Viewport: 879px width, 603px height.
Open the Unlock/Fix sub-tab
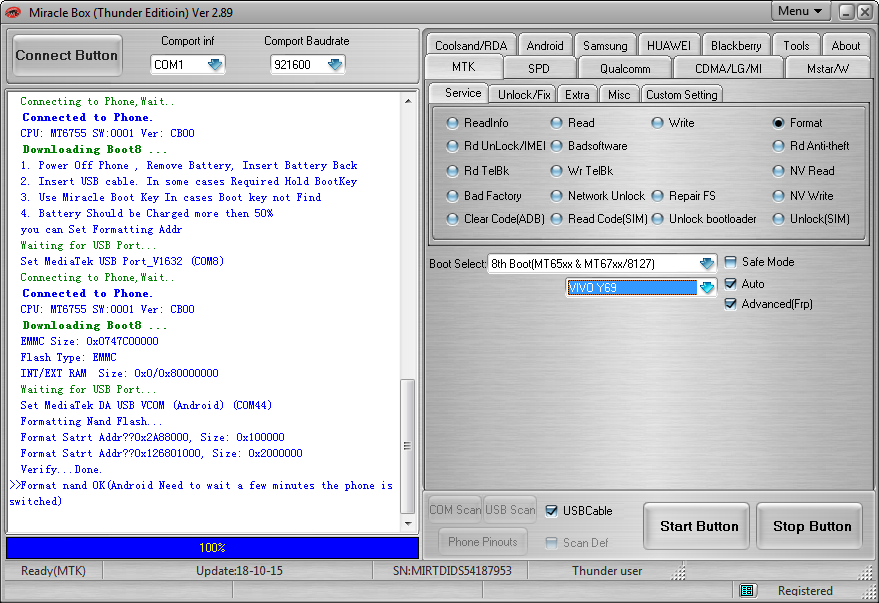tap(524, 95)
